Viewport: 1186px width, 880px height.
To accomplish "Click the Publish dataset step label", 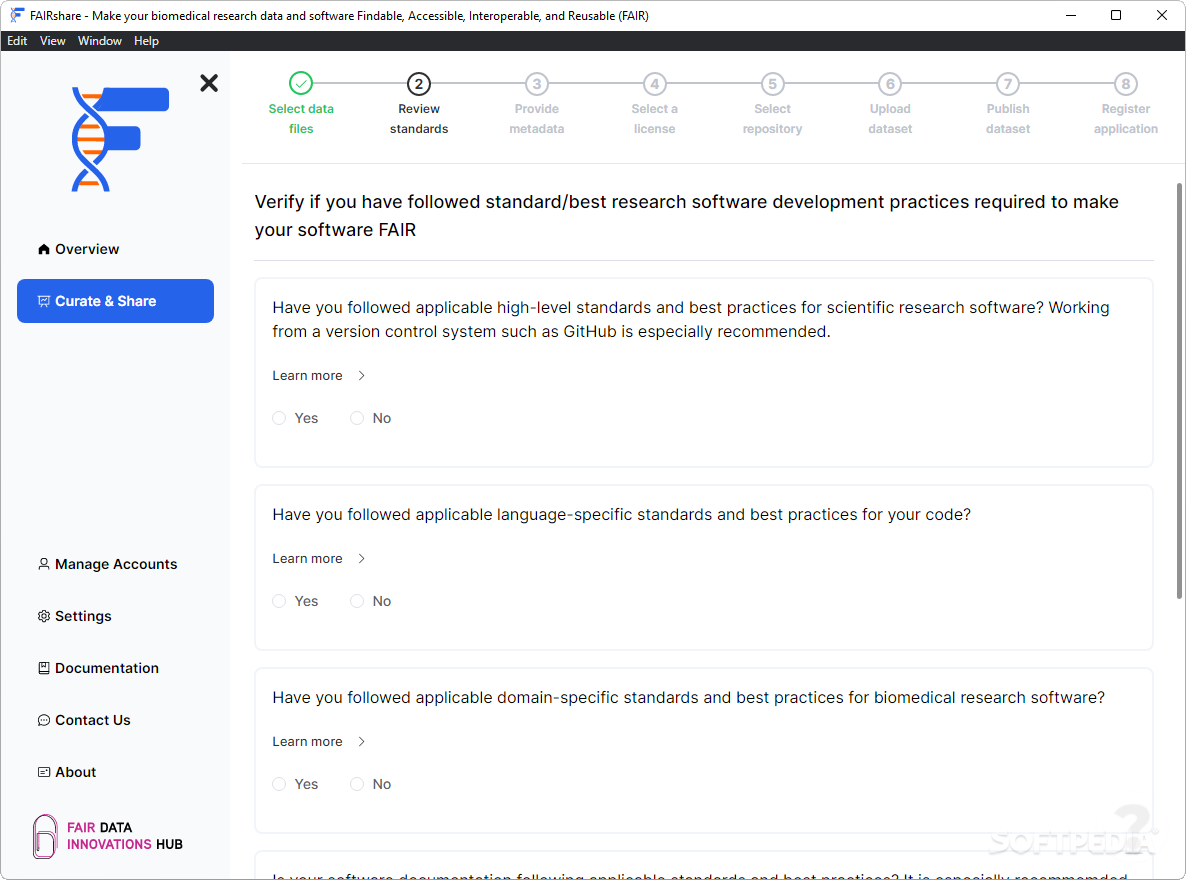I will 1008,119.
